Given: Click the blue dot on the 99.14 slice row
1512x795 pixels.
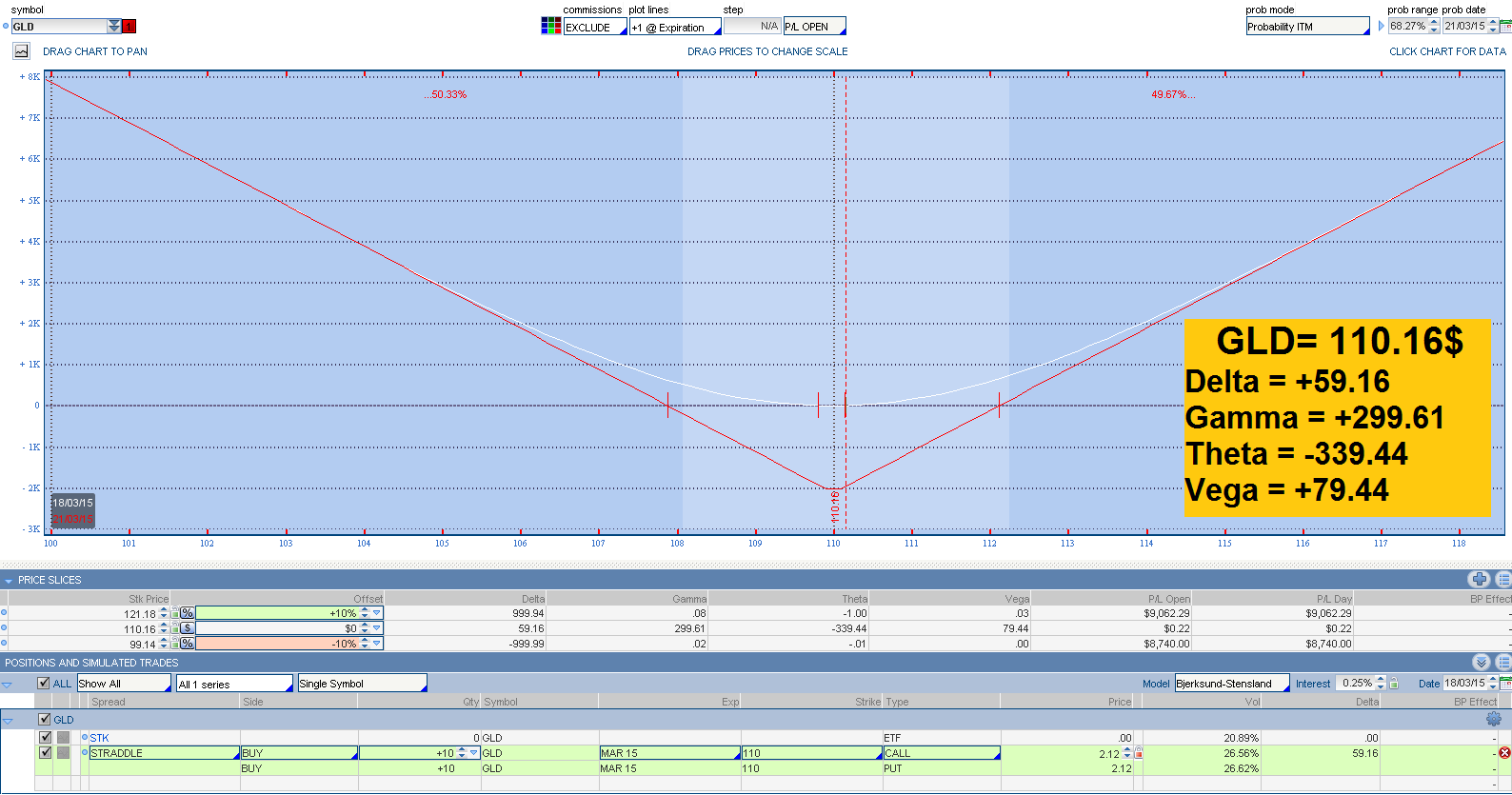Looking at the screenshot, I should pyautogui.click(x=4, y=644).
